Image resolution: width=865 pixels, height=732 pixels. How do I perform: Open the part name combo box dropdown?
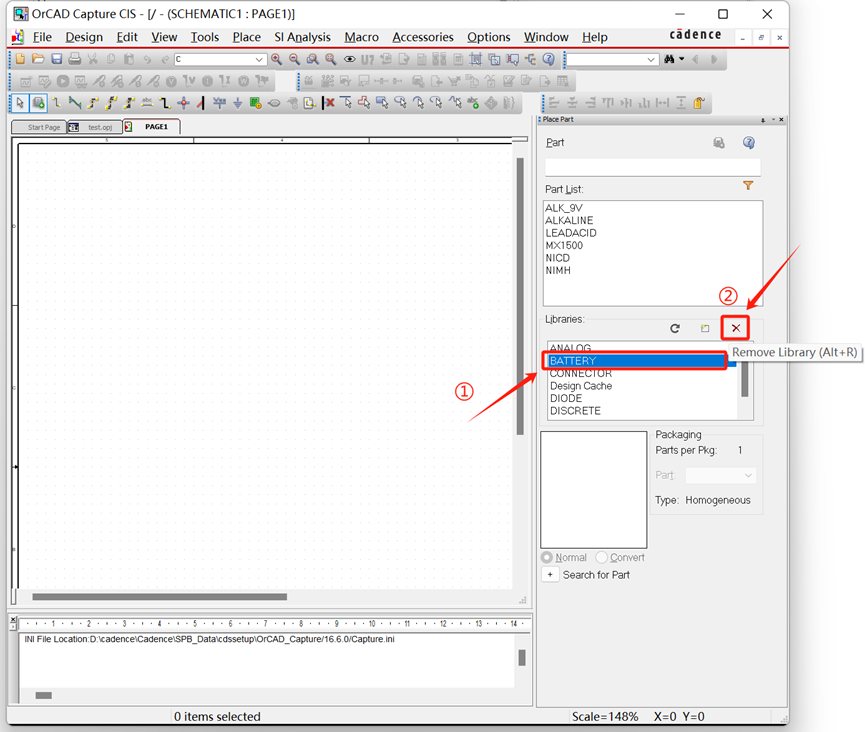(x=260, y=59)
